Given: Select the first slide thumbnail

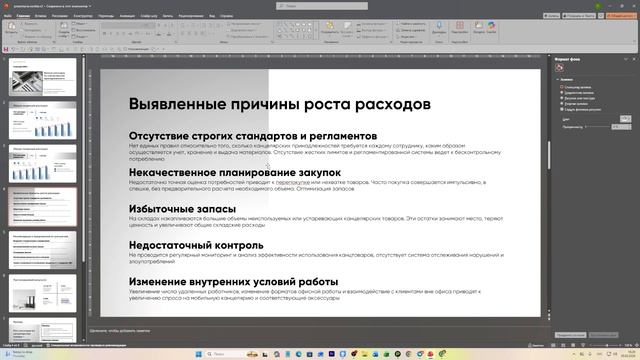Looking at the screenshot, I should [x=42, y=77].
